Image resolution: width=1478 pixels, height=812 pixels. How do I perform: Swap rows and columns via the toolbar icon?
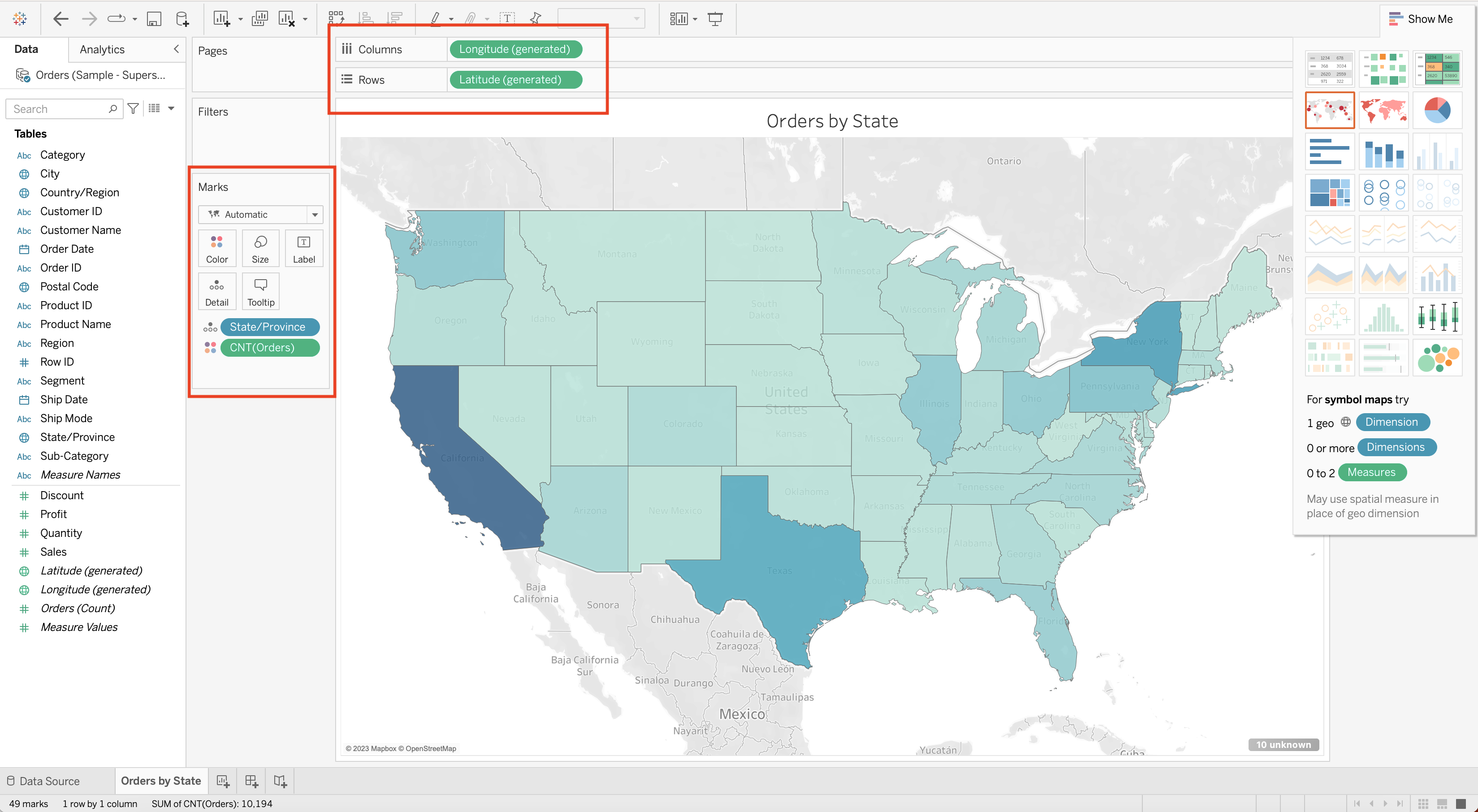(336, 18)
